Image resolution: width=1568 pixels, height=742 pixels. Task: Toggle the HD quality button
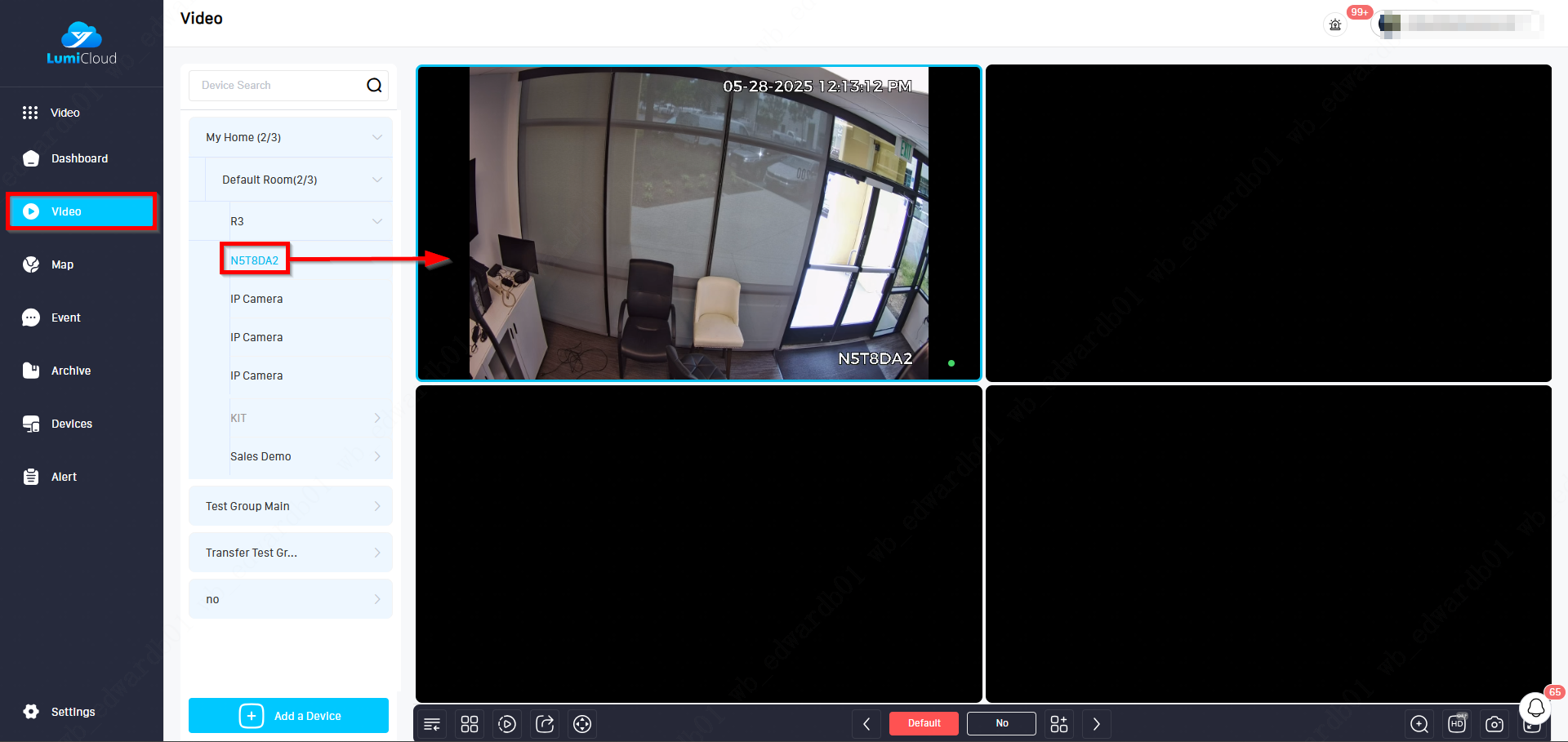coord(1457,724)
